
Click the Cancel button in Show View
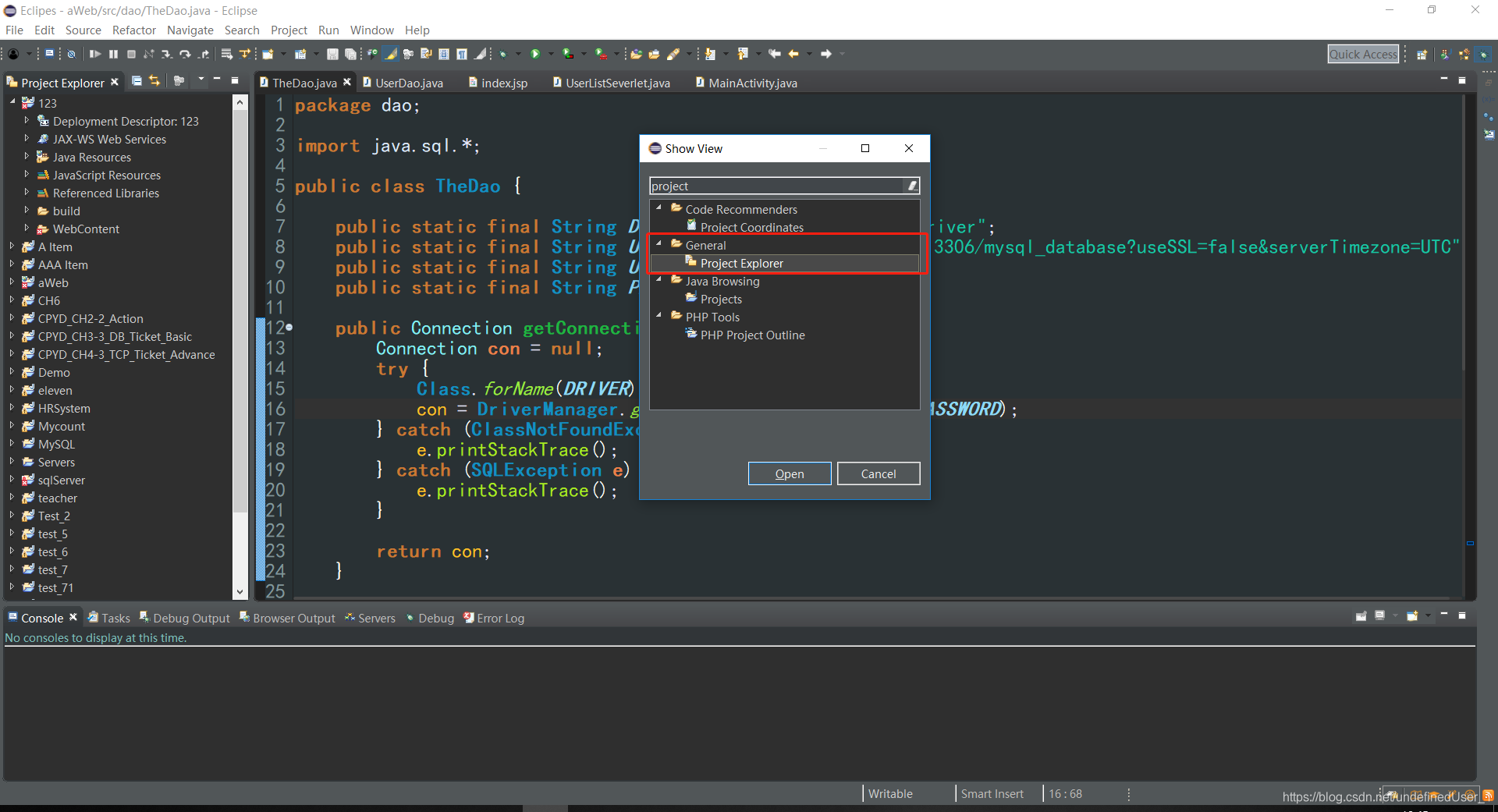pos(879,473)
